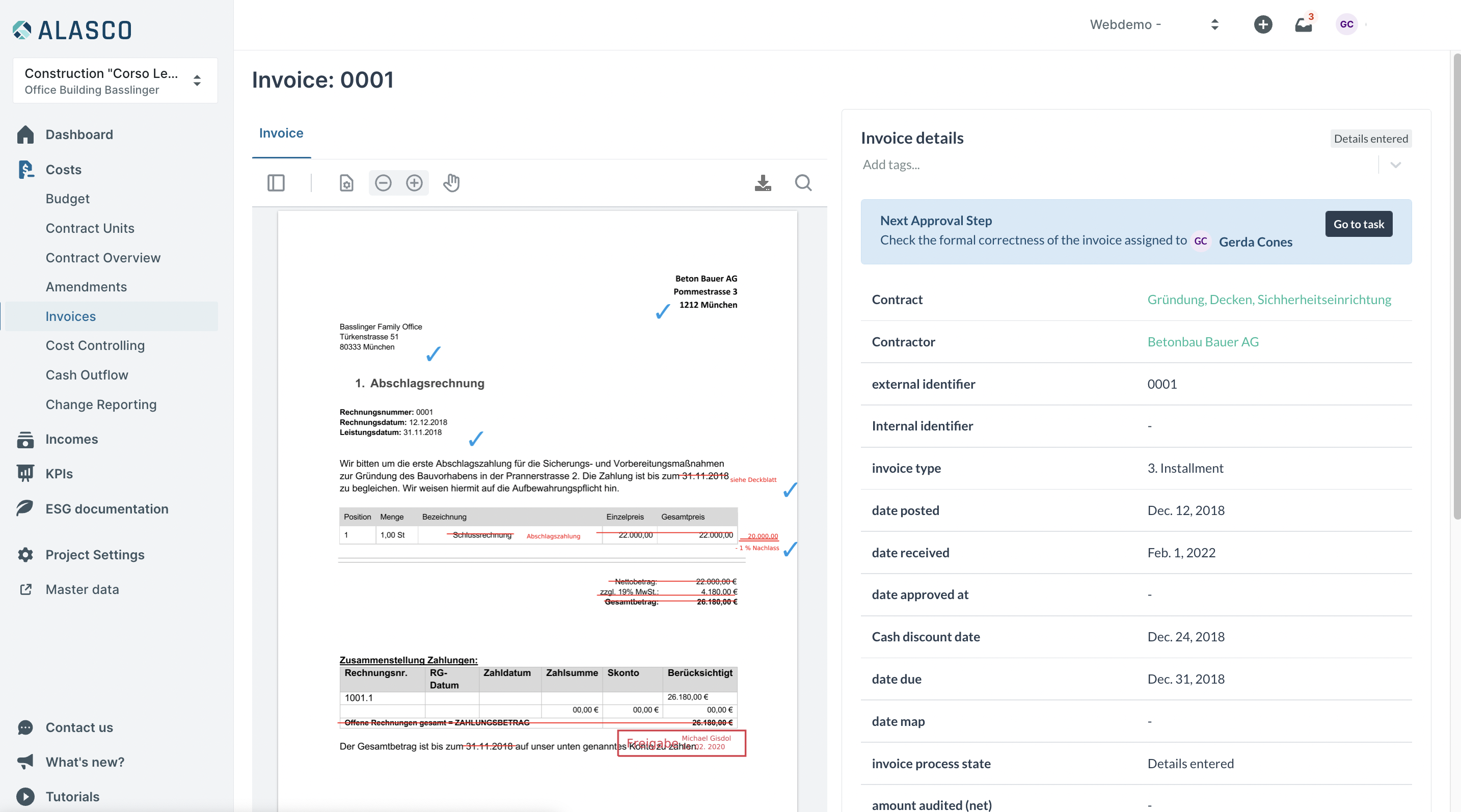1461x812 pixels.
Task: Click the 'invoice type' value 3. Installment
Action: pos(1185,468)
